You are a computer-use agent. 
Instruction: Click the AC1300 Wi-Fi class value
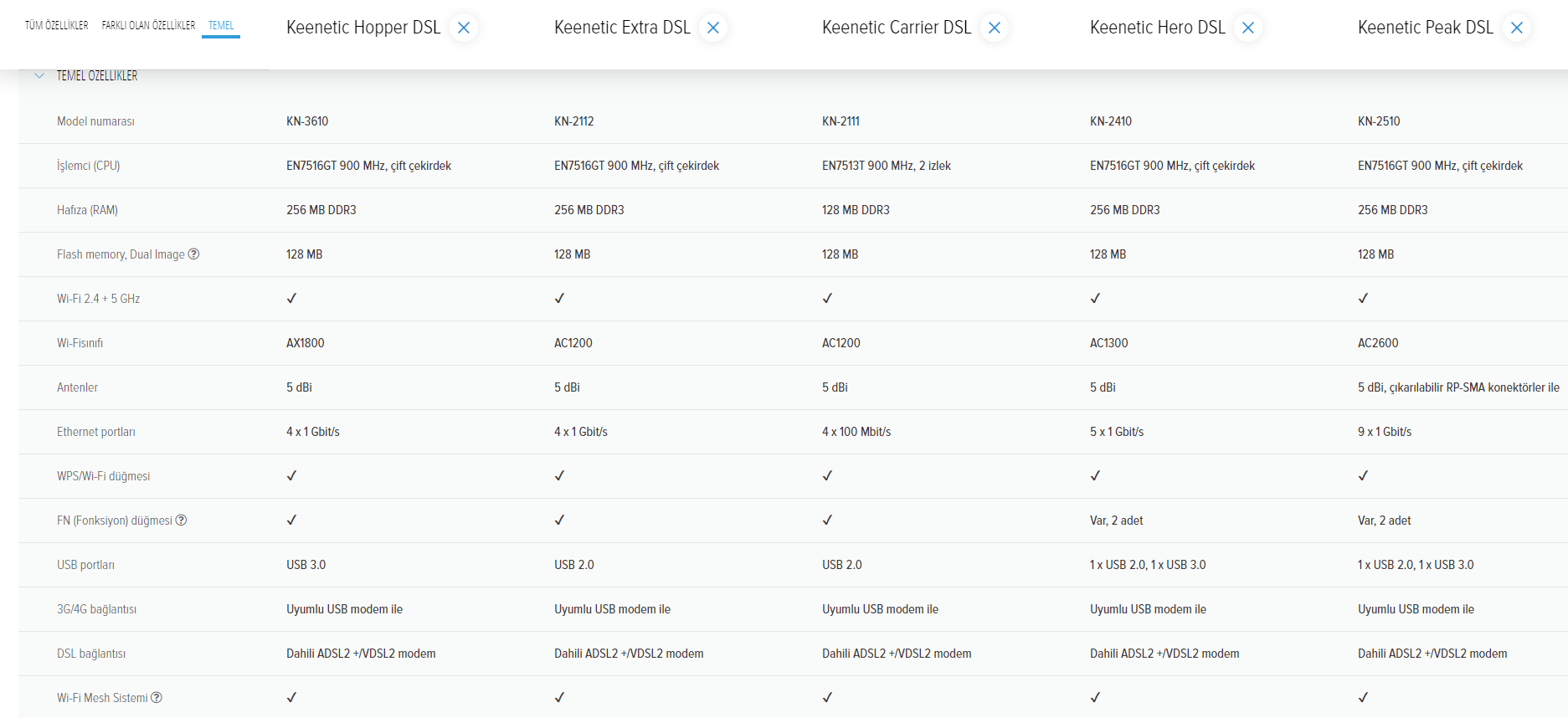[1109, 343]
